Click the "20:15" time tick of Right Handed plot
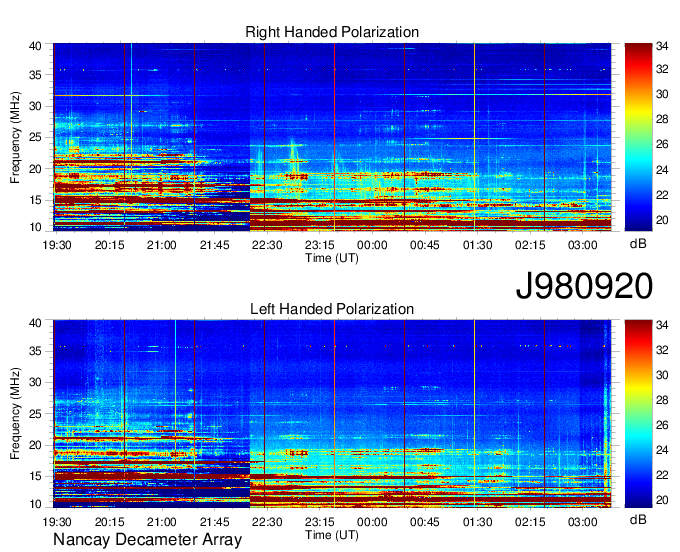Image resolution: width=680 pixels, height=552 pixels. [x=109, y=245]
